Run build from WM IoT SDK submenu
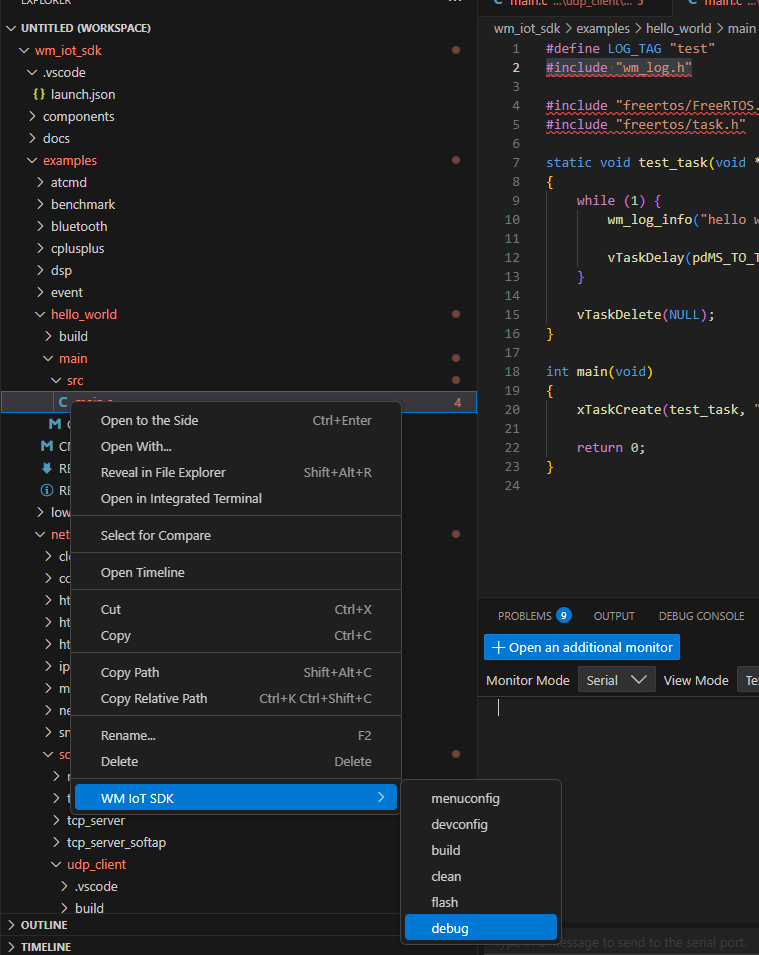The width and height of the screenshot is (759, 955). click(x=481, y=850)
